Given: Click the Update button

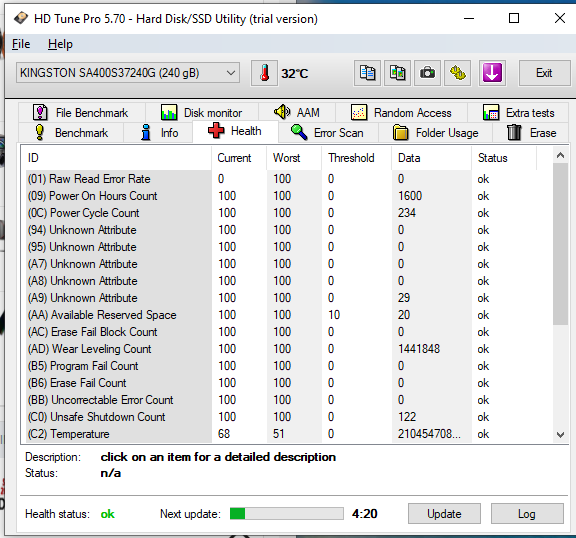Looking at the screenshot, I should coord(444,513).
